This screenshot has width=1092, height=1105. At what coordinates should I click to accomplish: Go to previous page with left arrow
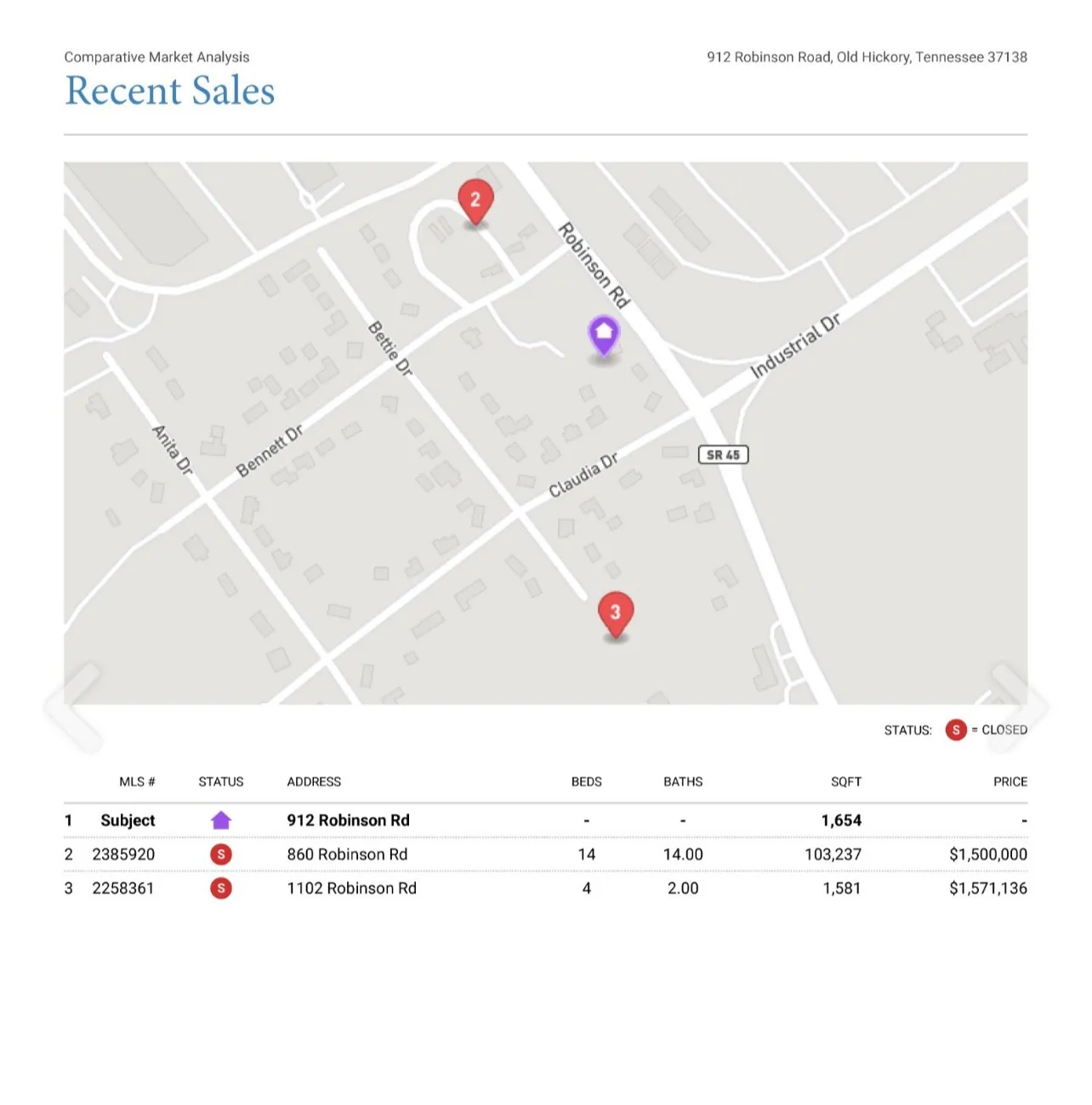(73, 707)
